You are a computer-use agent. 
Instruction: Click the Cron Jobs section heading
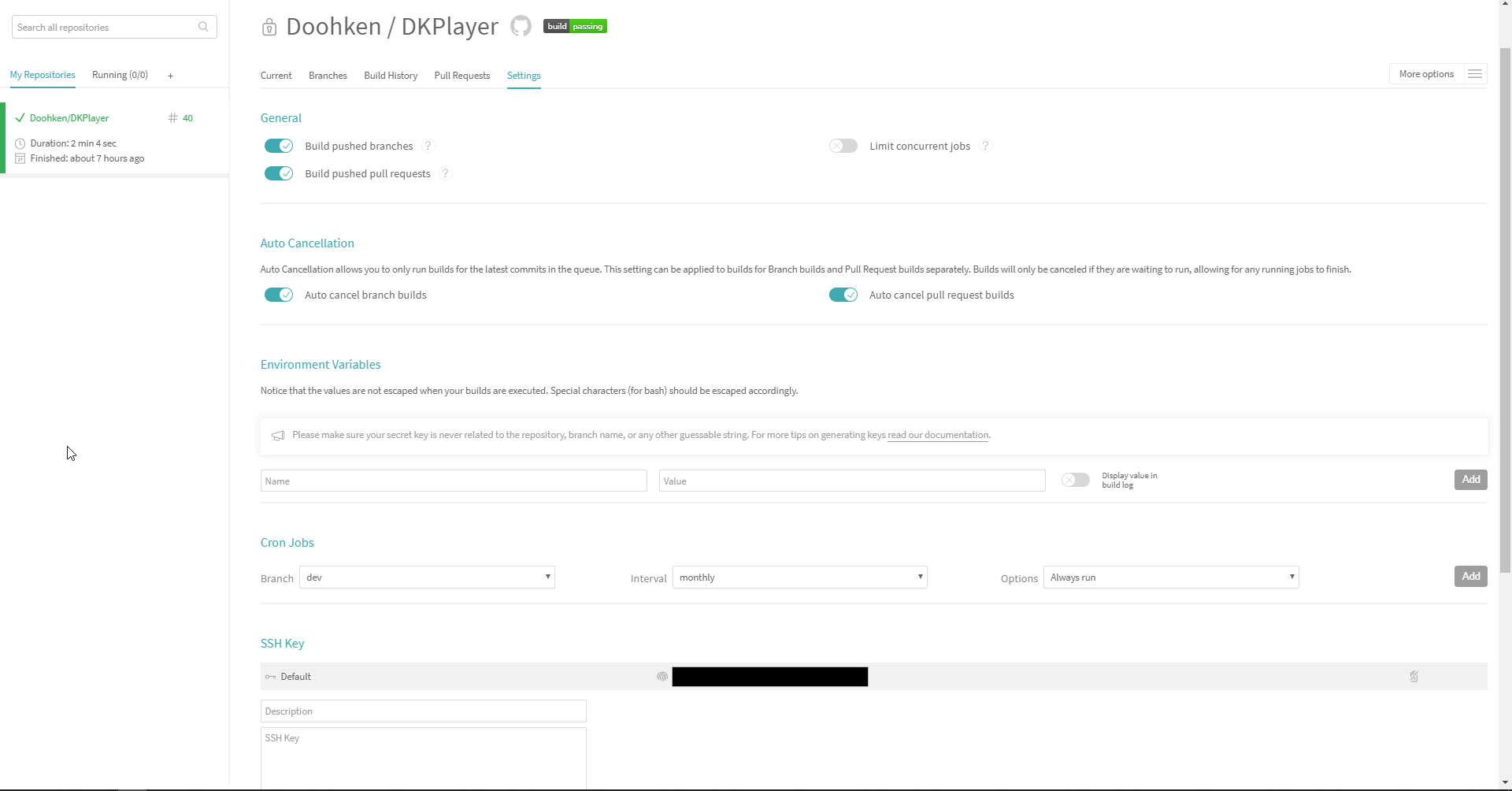tap(287, 543)
